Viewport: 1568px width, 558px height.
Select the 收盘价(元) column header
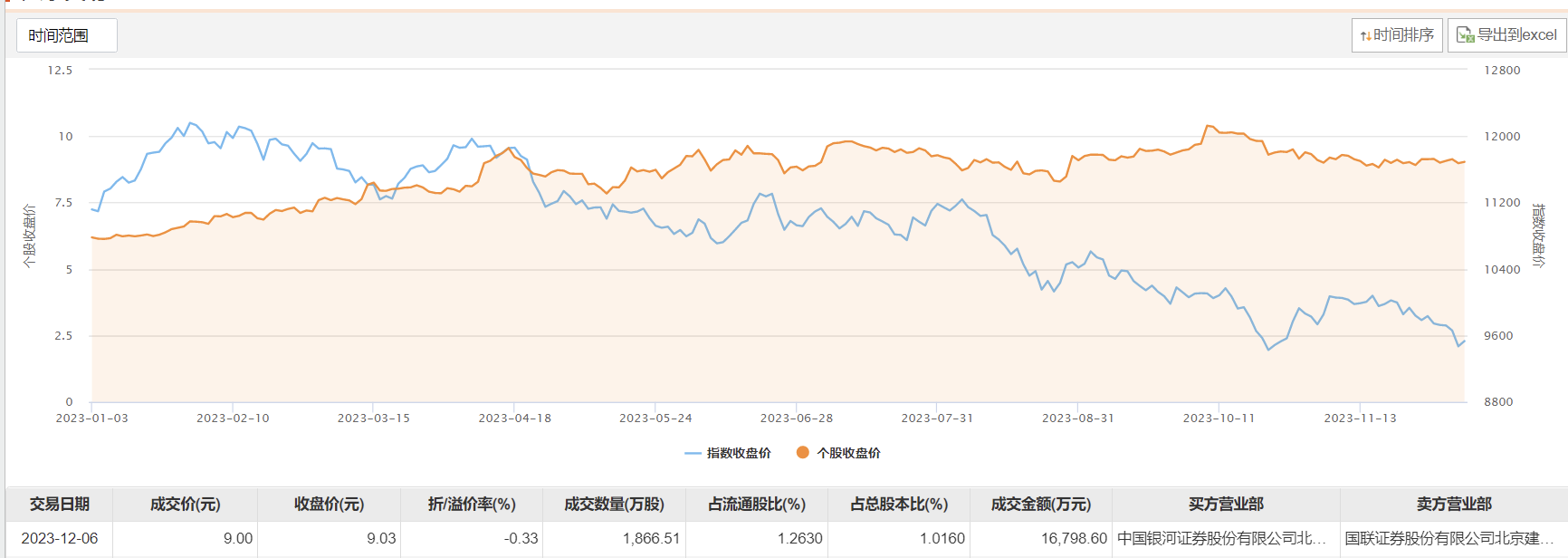pyautogui.click(x=329, y=505)
